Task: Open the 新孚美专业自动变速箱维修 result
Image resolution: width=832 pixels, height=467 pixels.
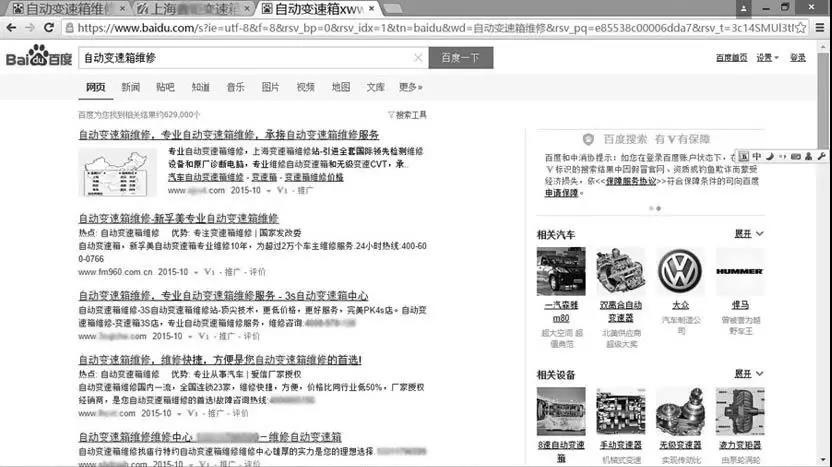Action: click(179, 218)
